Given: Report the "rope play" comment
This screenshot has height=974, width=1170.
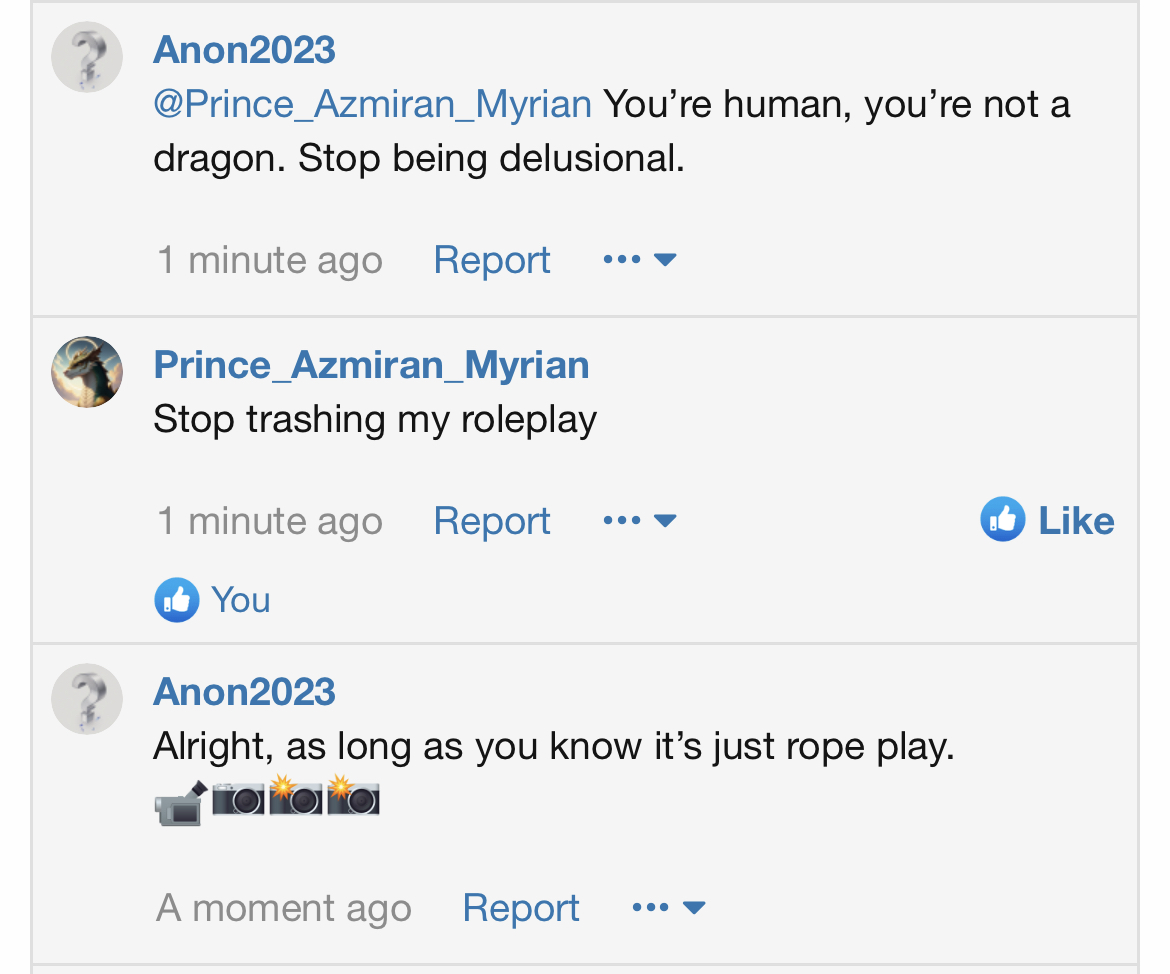Looking at the screenshot, I should 521,908.
